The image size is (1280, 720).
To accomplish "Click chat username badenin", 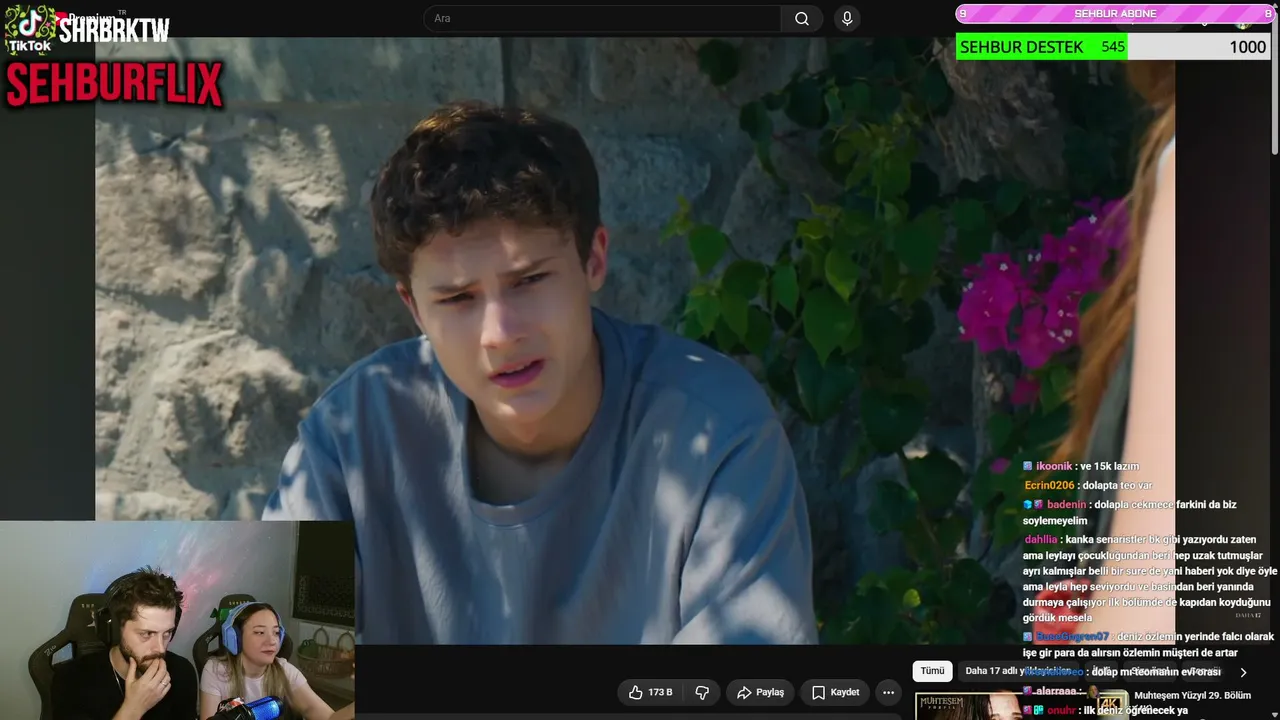I will click(x=1067, y=504).
